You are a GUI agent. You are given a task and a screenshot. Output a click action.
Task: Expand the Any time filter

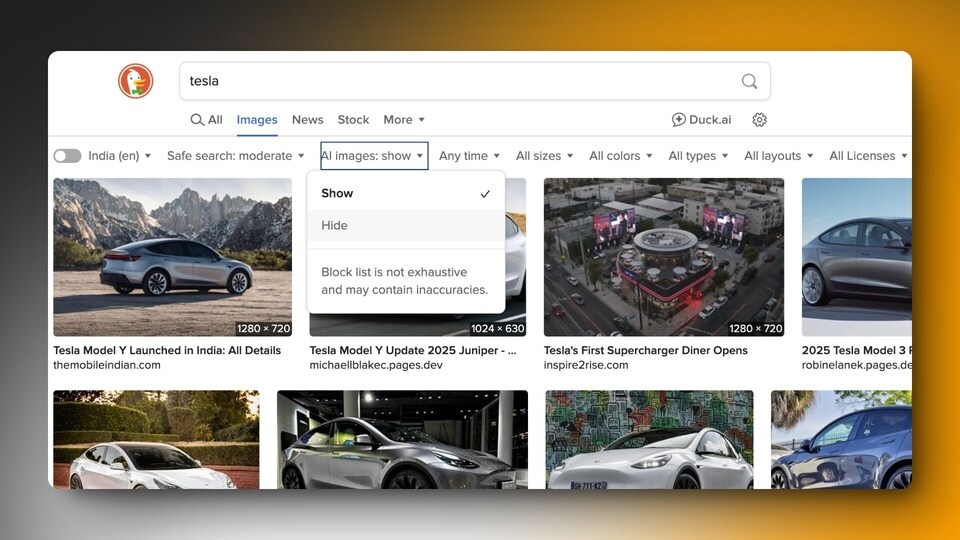pyautogui.click(x=470, y=156)
